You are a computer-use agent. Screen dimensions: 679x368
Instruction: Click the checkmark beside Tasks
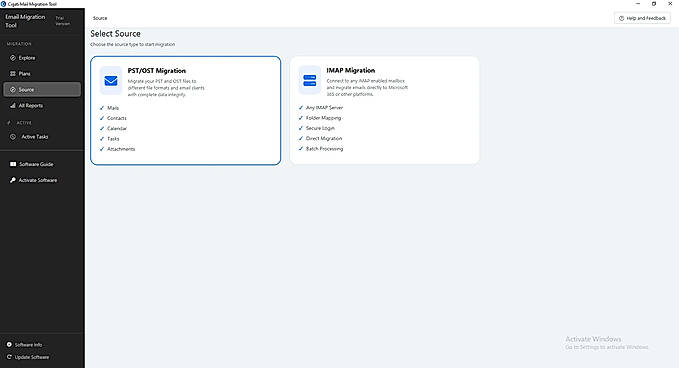coord(102,139)
